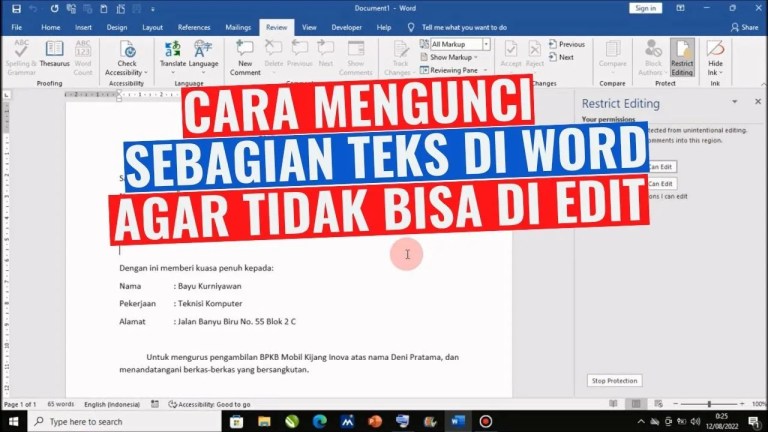Click the 65 words count in status bar
The height and width of the screenshot is (432, 768).
pos(60,405)
